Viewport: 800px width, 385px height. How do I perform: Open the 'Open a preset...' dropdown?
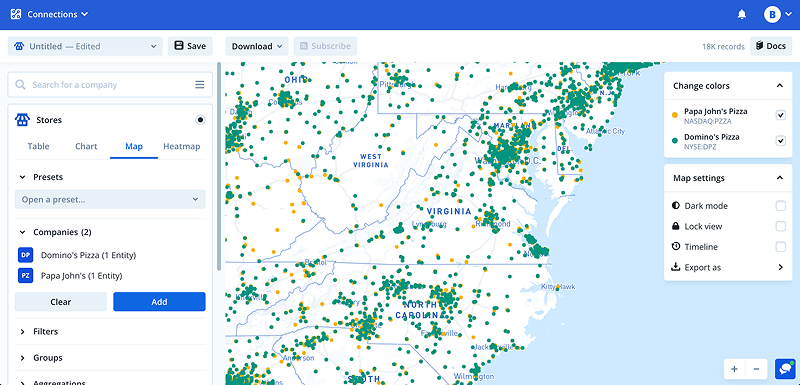(110, 199)
